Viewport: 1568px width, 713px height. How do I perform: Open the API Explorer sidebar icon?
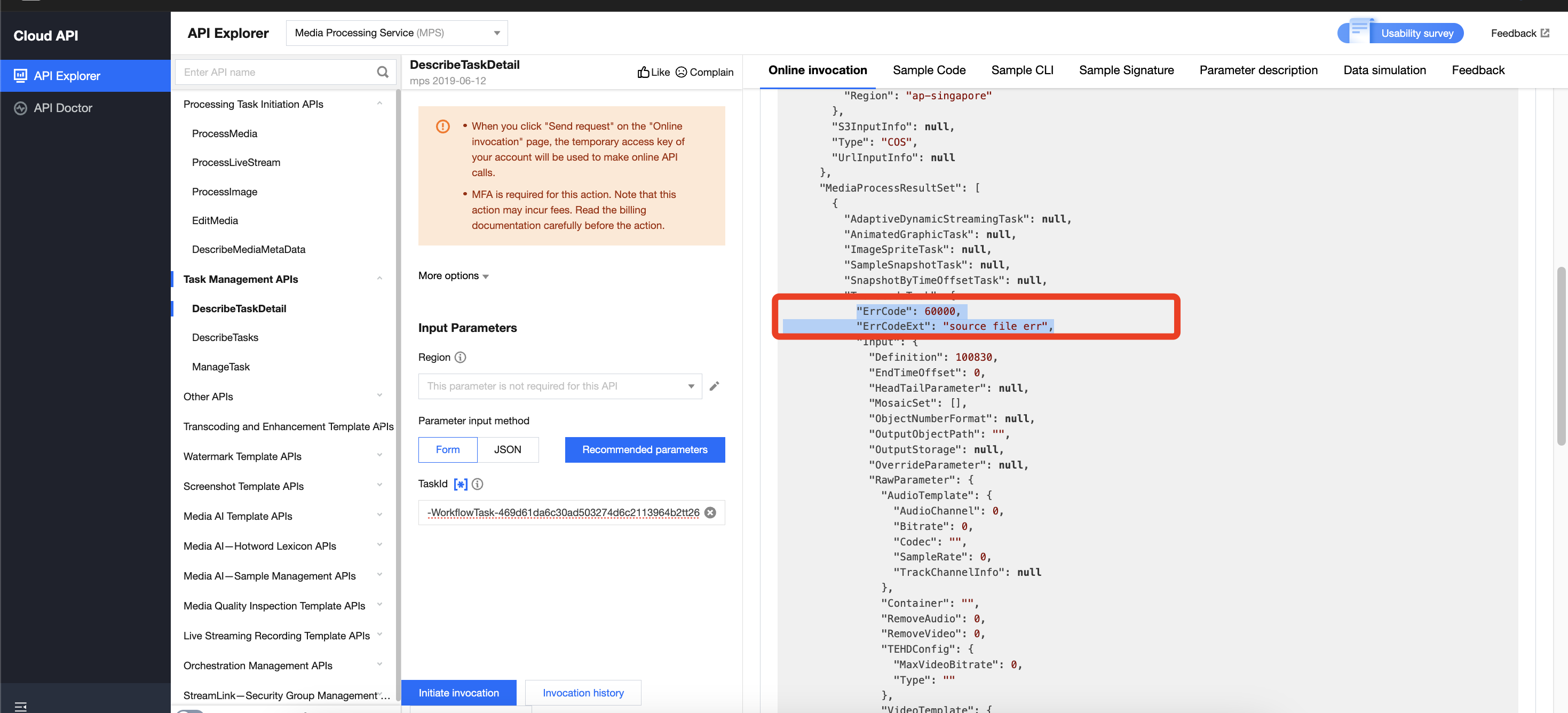coord(20,75)
